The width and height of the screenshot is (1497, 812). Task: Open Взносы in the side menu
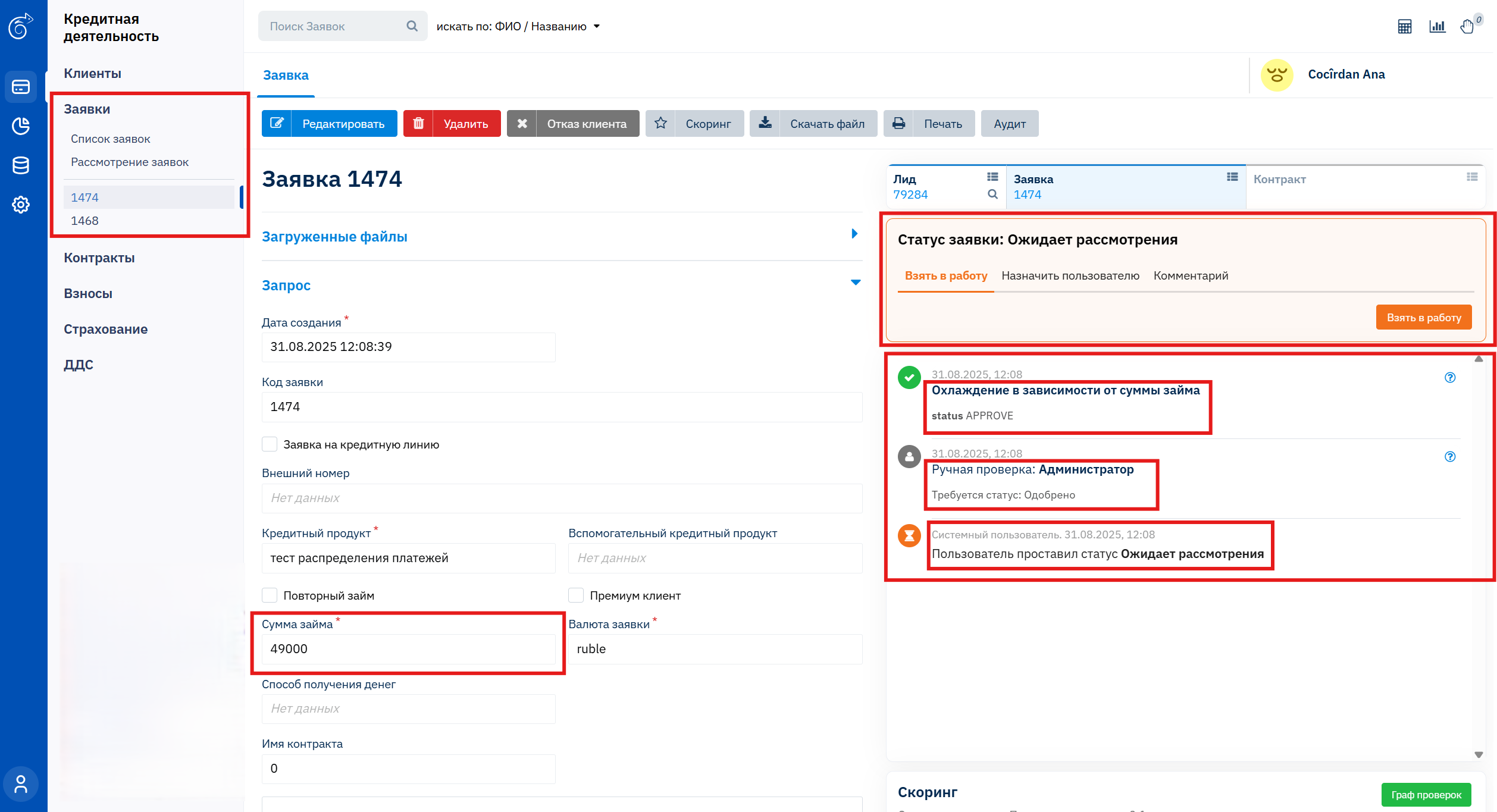click(88, 293)
